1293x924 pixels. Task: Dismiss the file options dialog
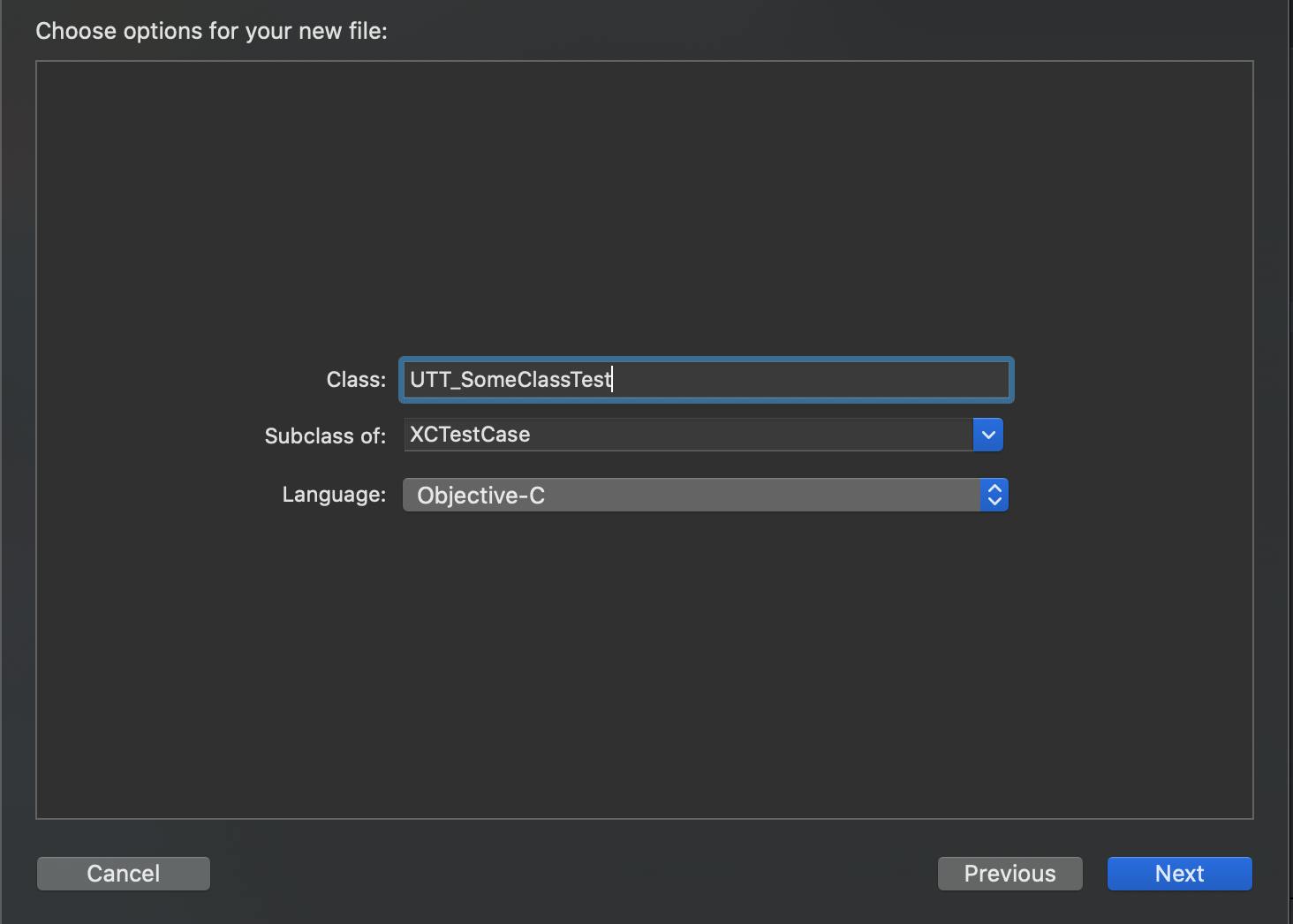click(123, 873)
